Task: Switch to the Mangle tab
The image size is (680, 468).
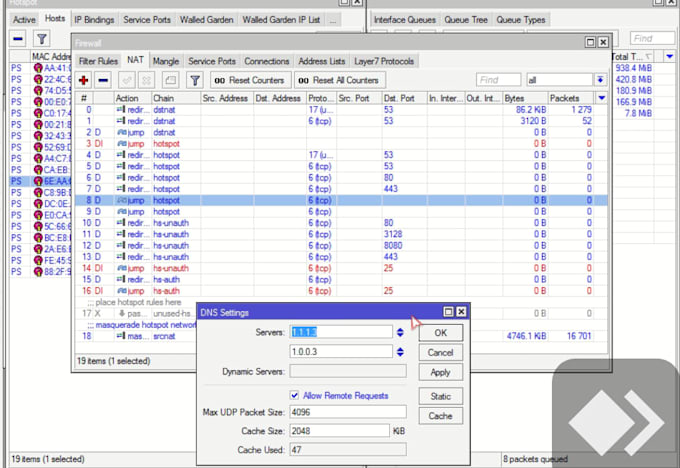Action: (x=166, y=61)
